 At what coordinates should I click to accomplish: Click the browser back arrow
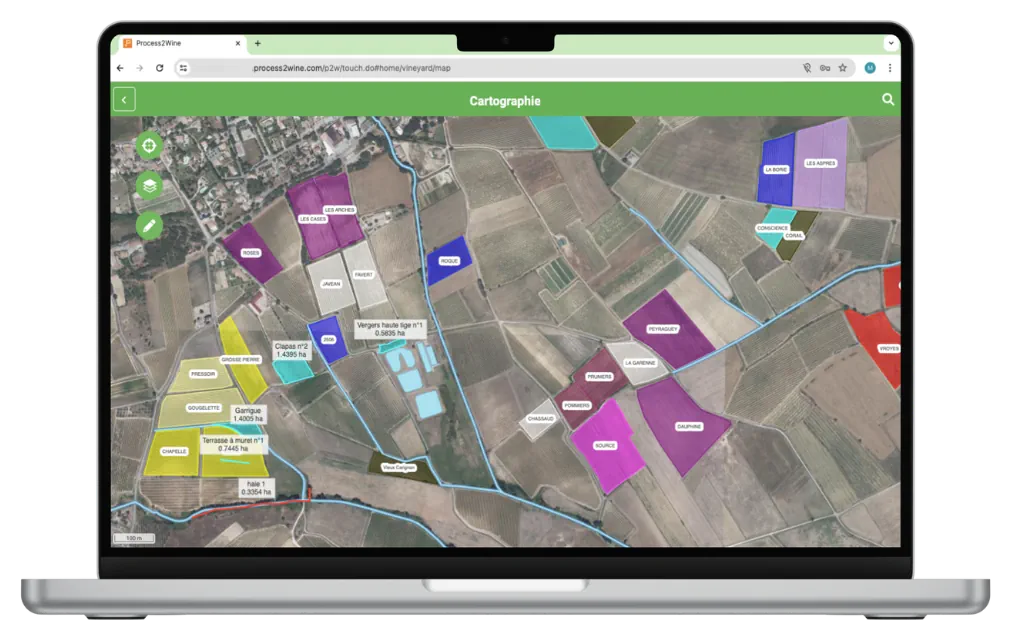click(121, 68)
